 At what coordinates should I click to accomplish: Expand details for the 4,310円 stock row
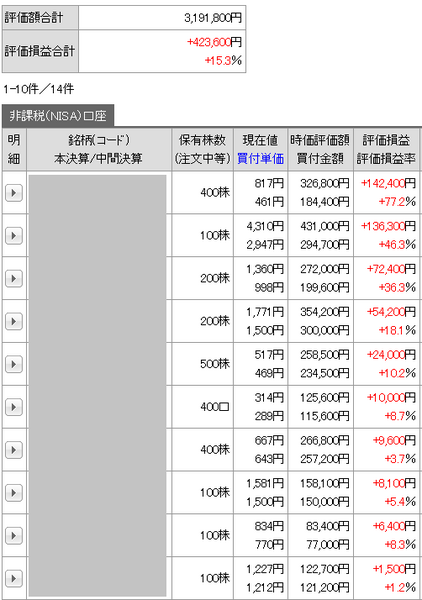[14, 235]
